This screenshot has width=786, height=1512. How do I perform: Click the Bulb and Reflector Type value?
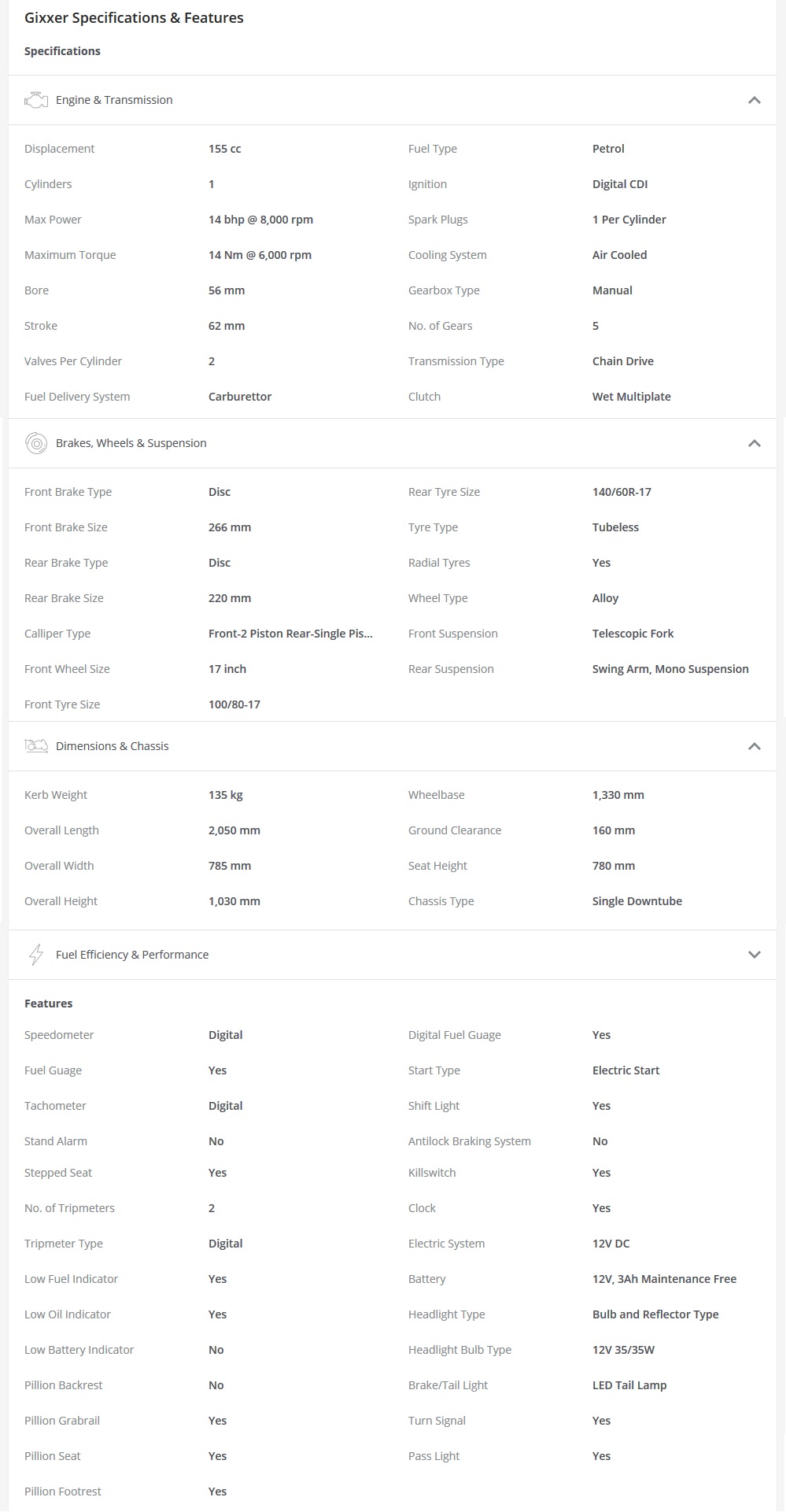coord(655,1314)
